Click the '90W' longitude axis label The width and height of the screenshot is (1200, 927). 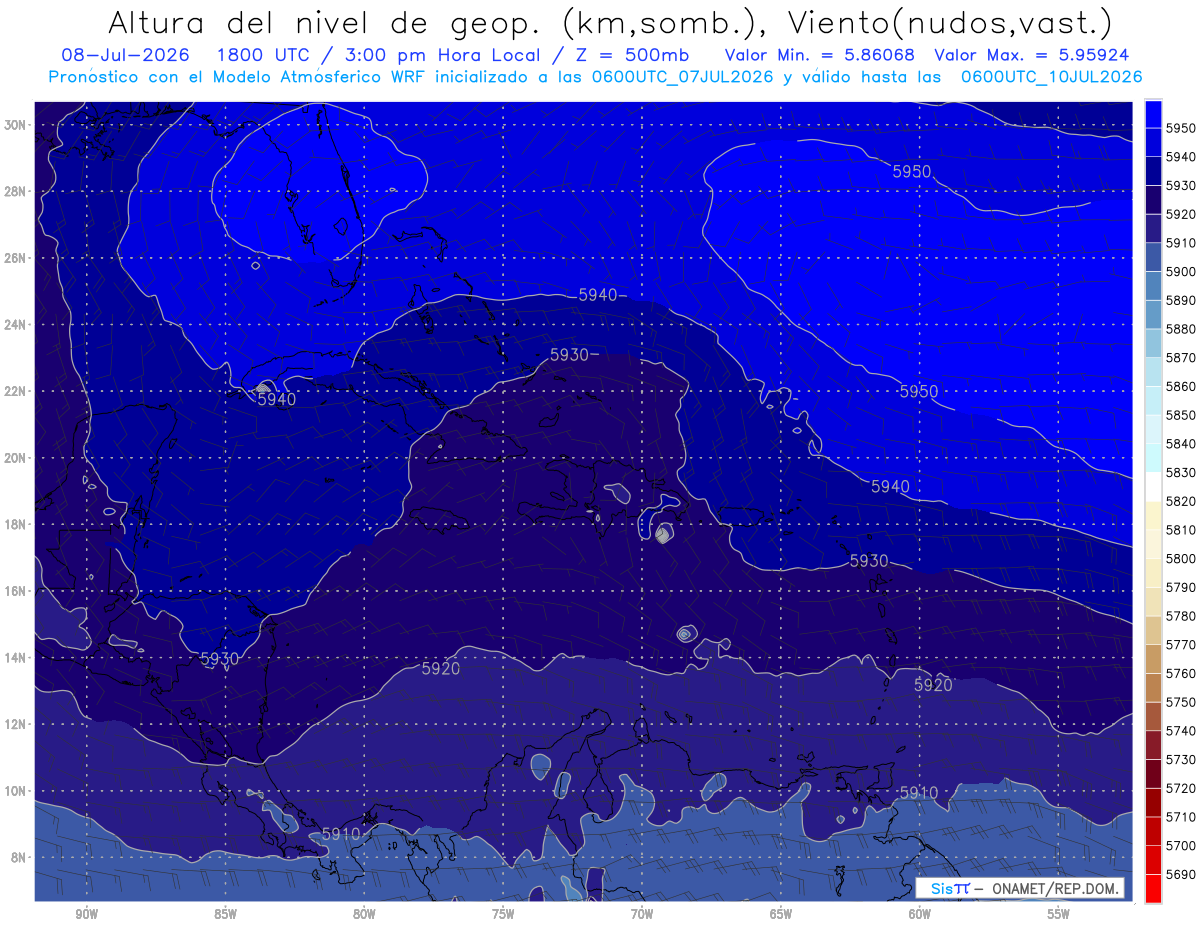point(86,914)
